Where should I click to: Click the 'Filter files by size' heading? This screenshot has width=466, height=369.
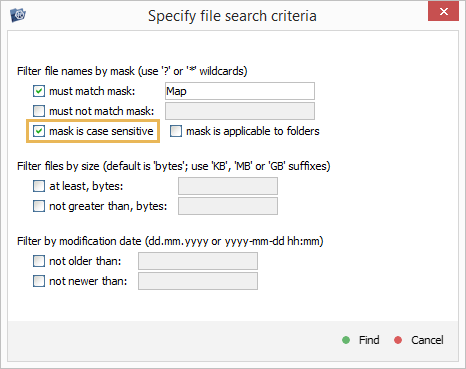(174, 166)
